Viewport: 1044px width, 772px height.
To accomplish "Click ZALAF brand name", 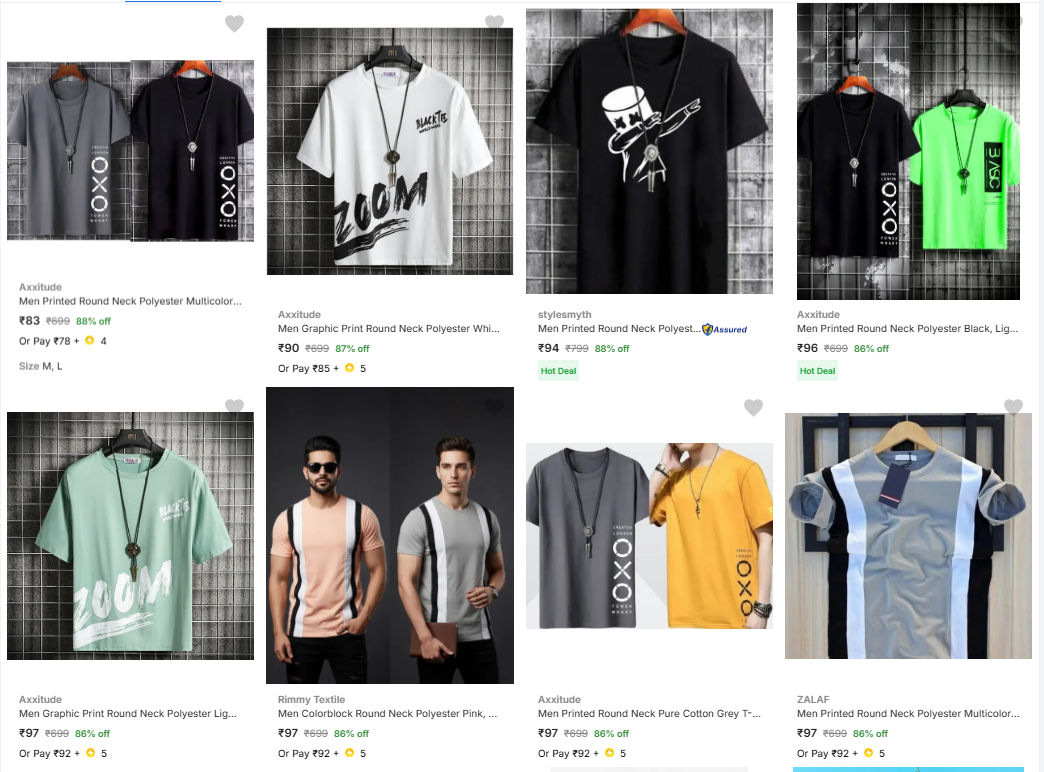I will tap(813, 700).
